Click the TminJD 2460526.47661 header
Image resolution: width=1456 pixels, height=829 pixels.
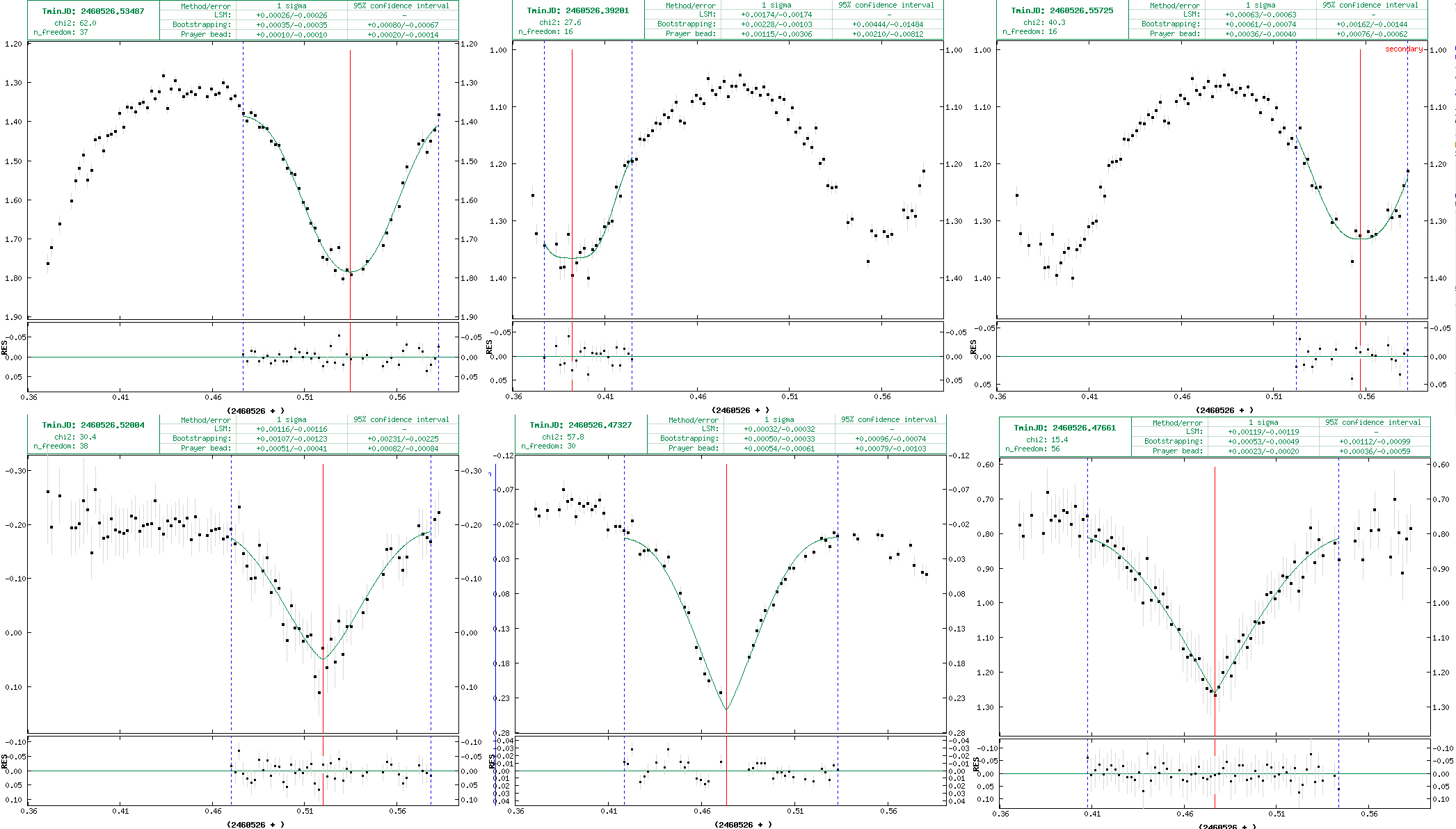(x=1064, y=428)
